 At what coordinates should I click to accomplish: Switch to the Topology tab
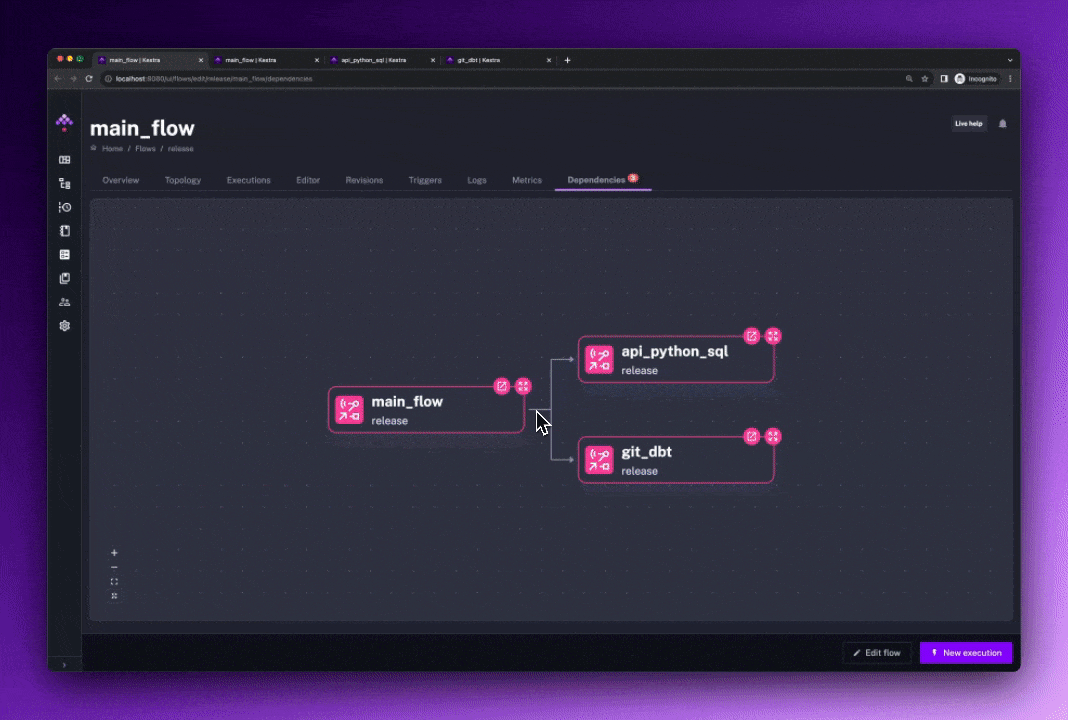(x=183, y=180)
